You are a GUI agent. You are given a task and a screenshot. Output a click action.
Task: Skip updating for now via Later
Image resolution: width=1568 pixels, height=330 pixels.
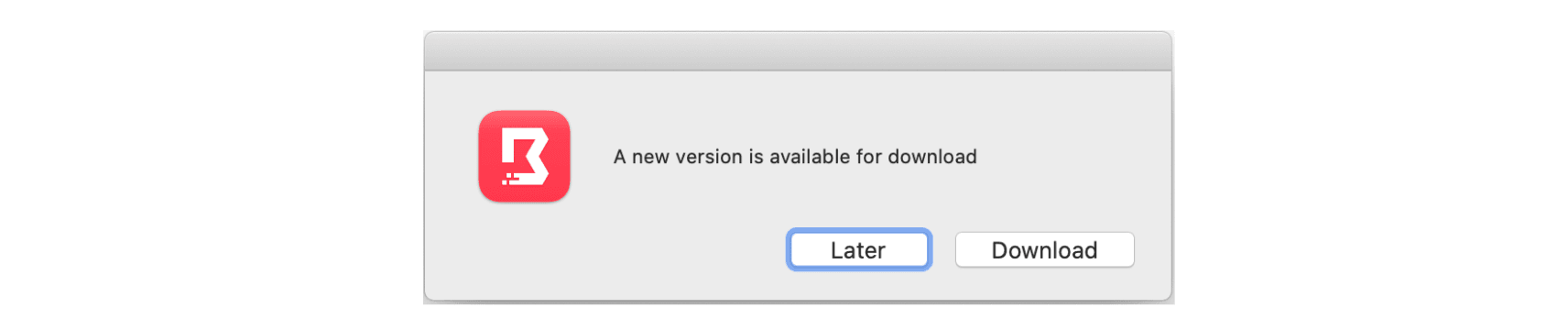pyautogui.click(x=858, y=249)
